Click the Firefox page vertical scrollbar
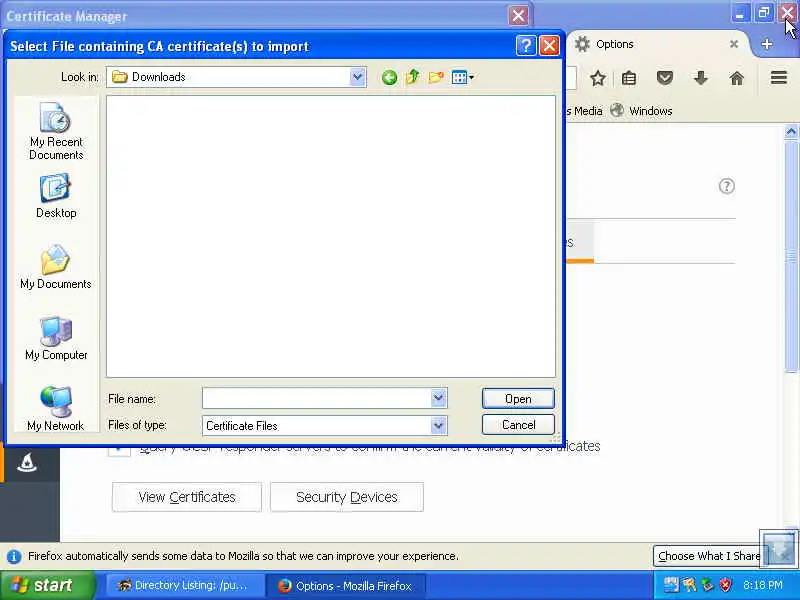 (791, 255)
